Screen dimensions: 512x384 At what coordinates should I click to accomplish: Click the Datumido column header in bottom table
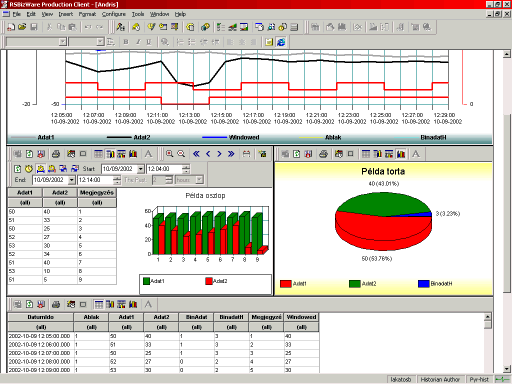tap(41, 317)
